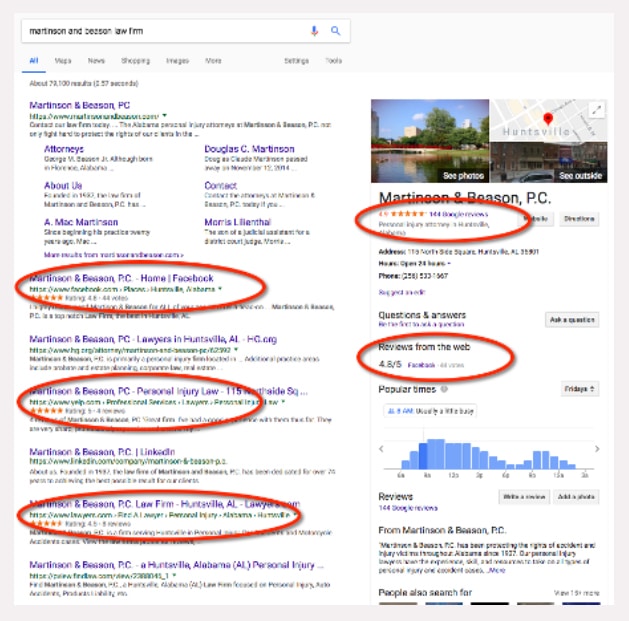The height and width of the screenshot is (621, 629).
Task: Open the HG.org Lawyers in Huntsville result
Action: pyautogui.click(x=153, y=339)
